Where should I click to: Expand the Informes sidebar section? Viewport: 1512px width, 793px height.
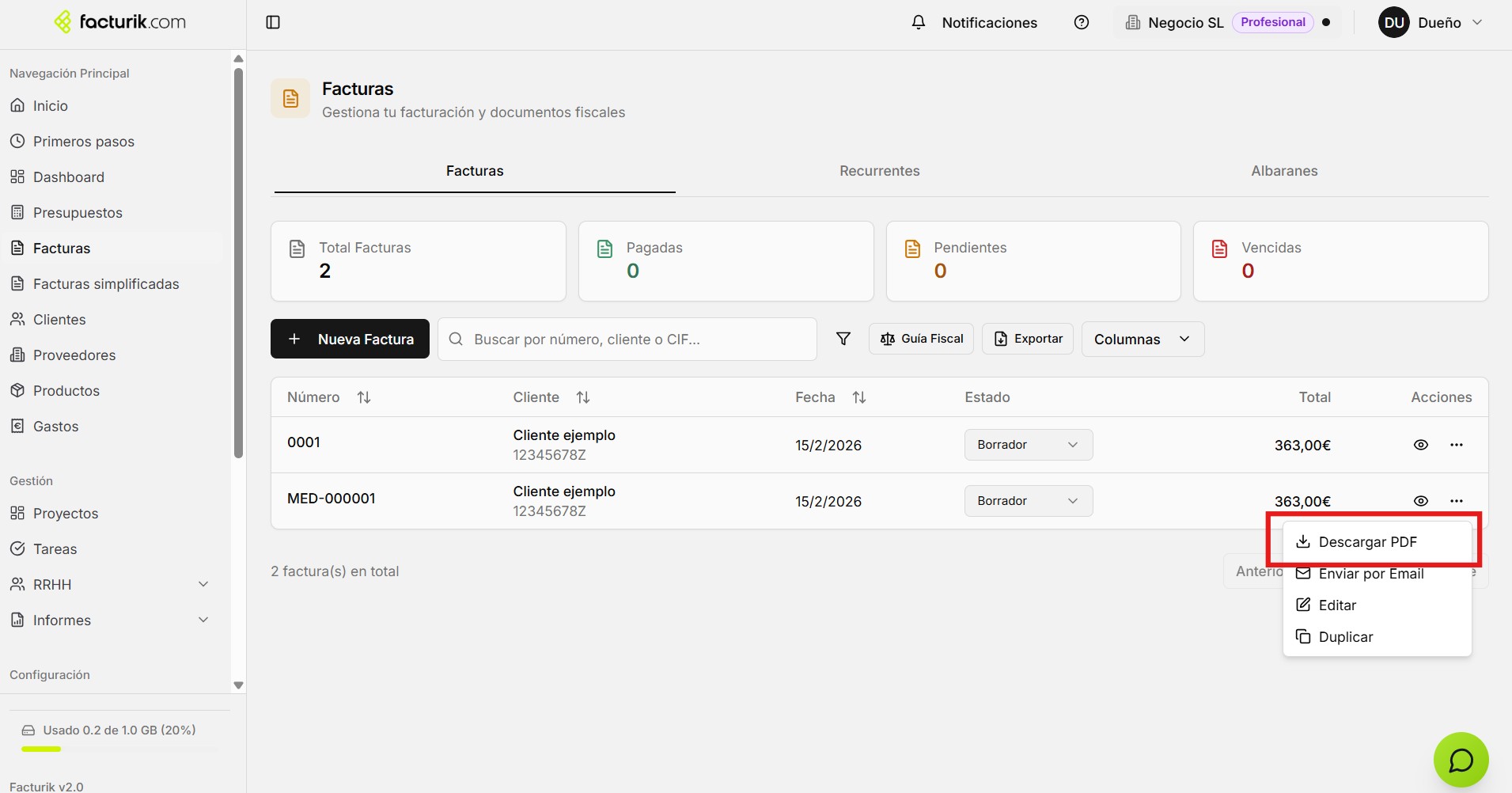click(x=203, y=620)
